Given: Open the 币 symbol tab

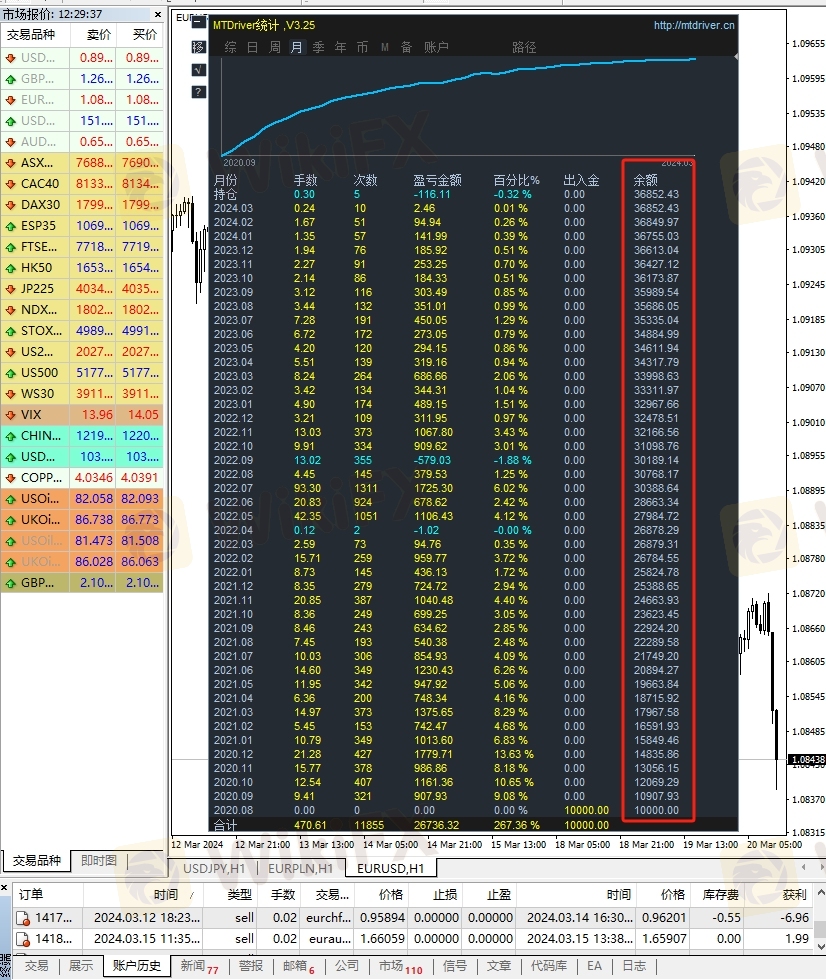Looking at the screenshot, I should tap(362, 48).
